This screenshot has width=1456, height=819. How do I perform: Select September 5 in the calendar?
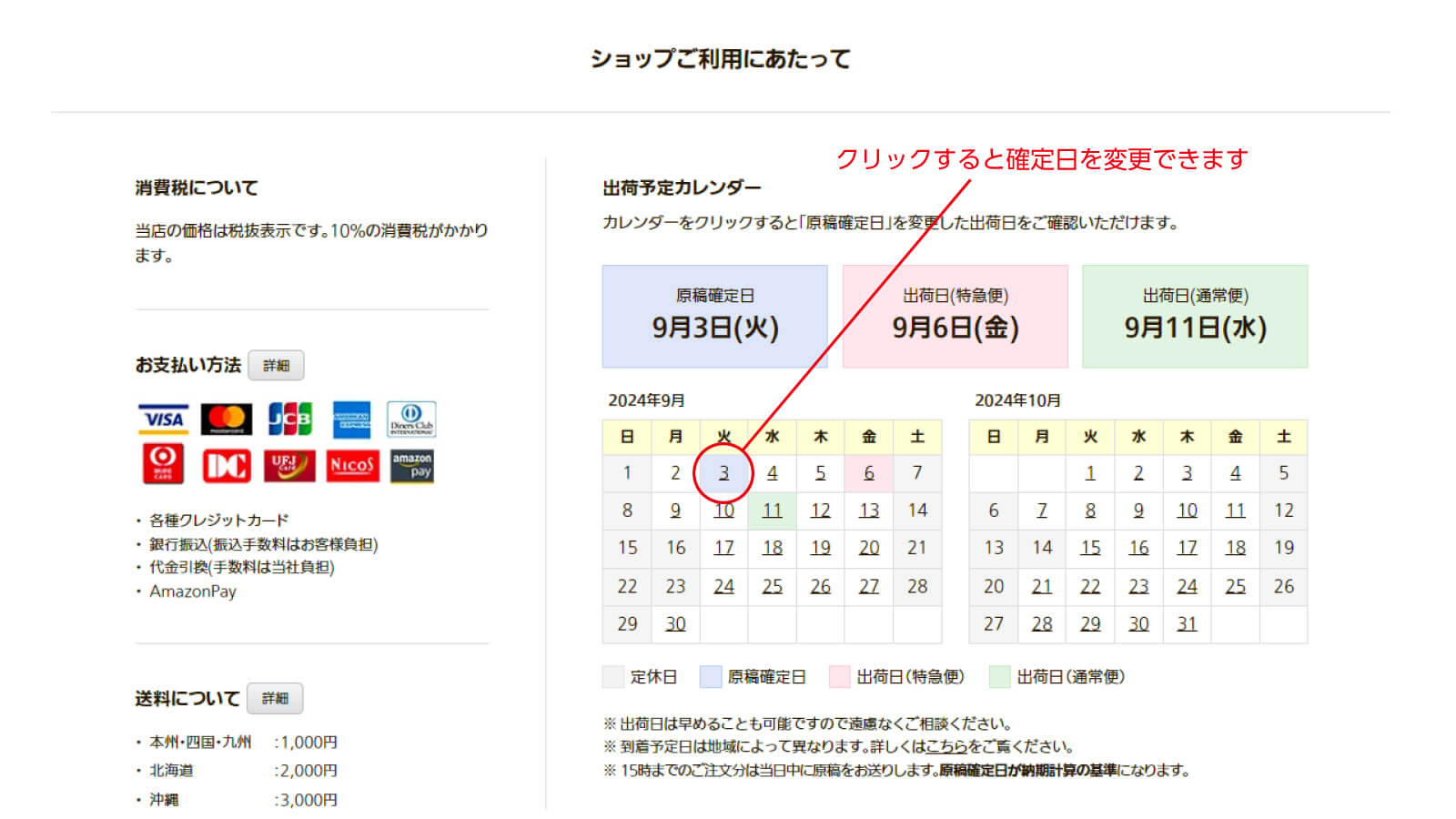coord(820,473)
